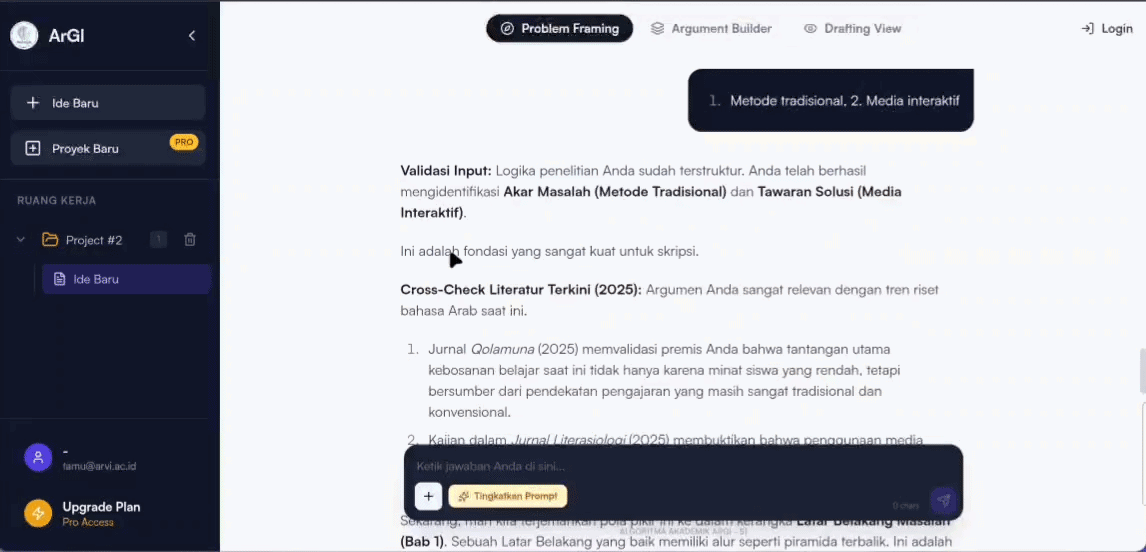Viewport: 1146px width, 552px height.
Task: Click the PRO badge
Action: tap(183, 142)
